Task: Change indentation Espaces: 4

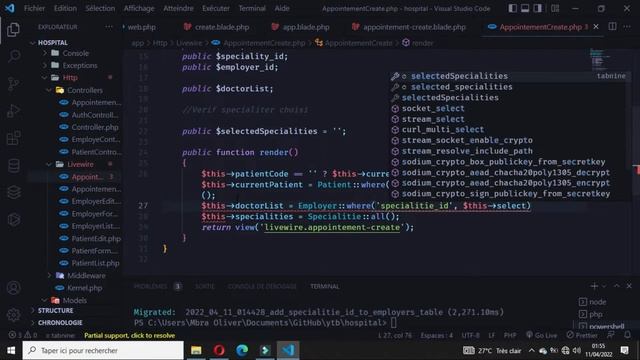Action: 436,335
